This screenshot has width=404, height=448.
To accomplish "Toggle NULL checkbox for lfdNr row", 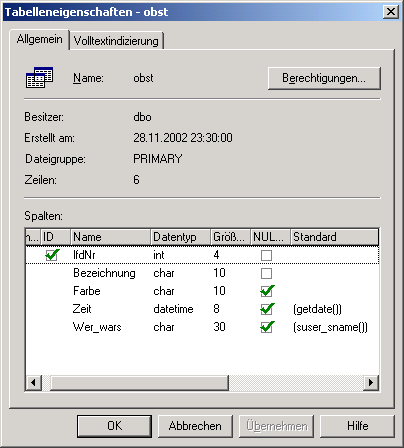I will point(266,255).
